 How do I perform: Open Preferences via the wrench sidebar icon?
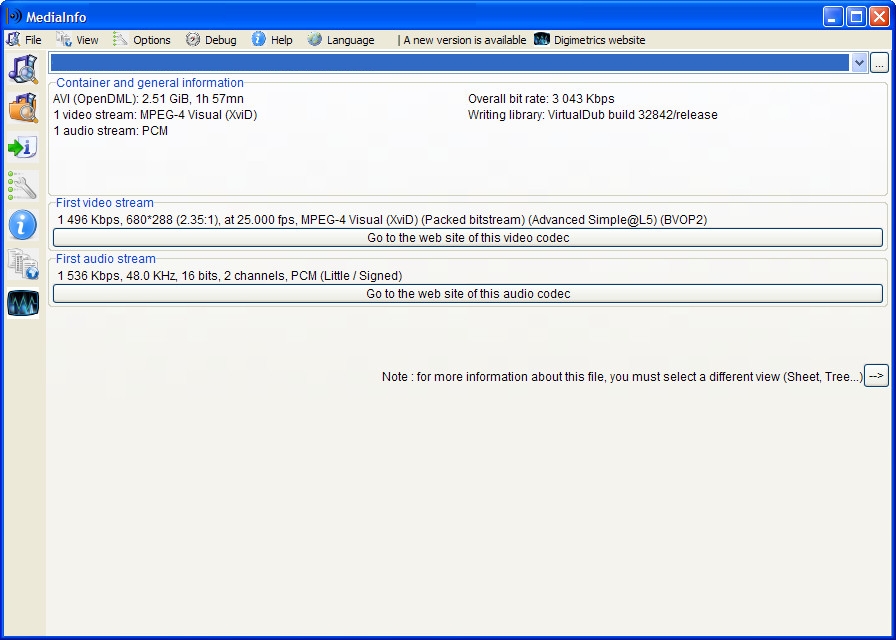click(23, 186)
